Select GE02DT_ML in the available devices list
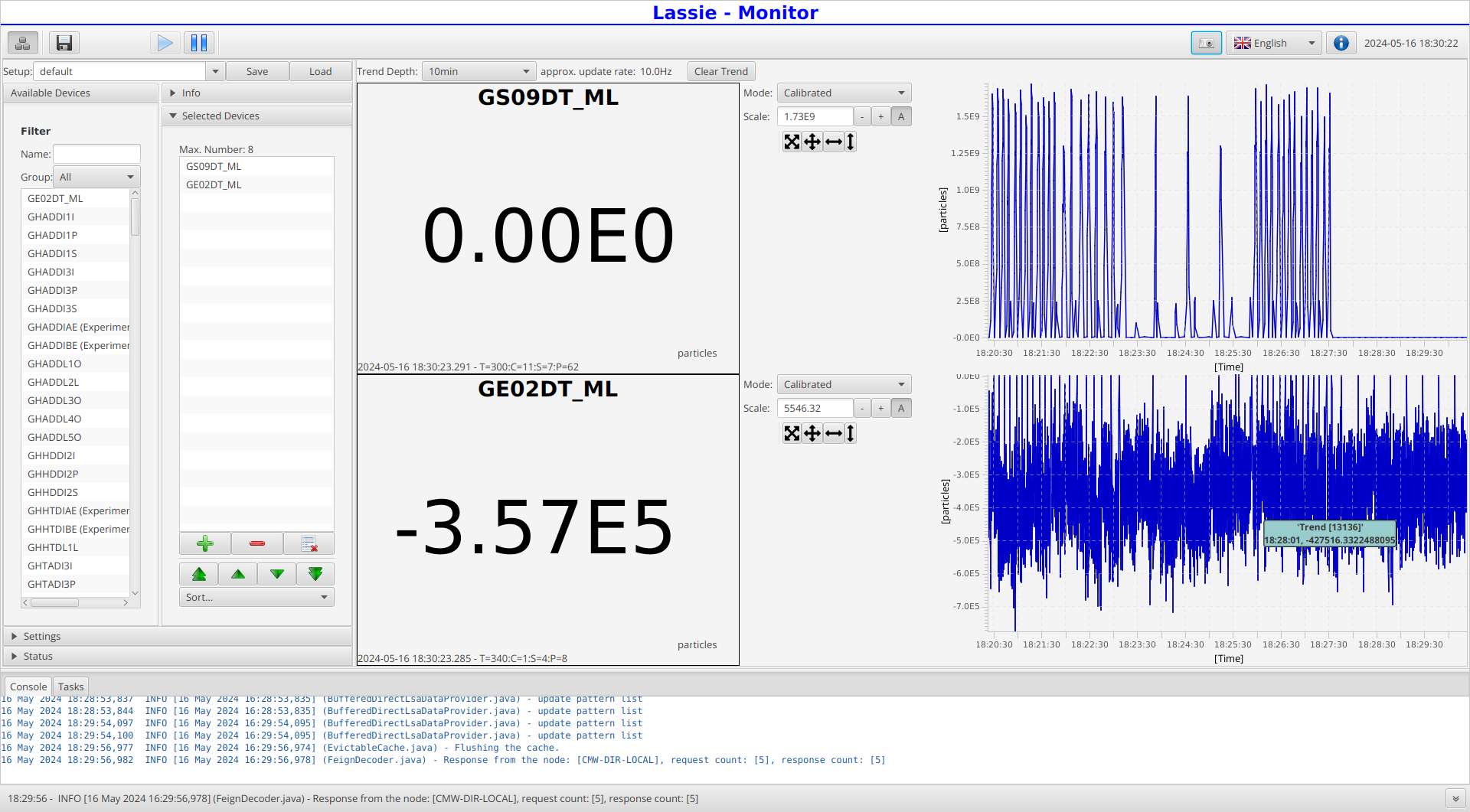 [76, 198]
